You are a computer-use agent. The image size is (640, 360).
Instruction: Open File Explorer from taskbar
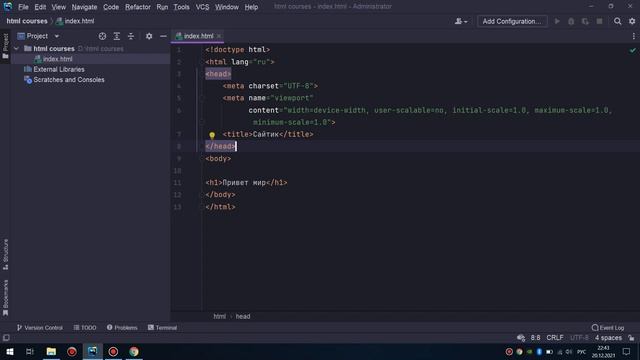(x=51, y=351)
